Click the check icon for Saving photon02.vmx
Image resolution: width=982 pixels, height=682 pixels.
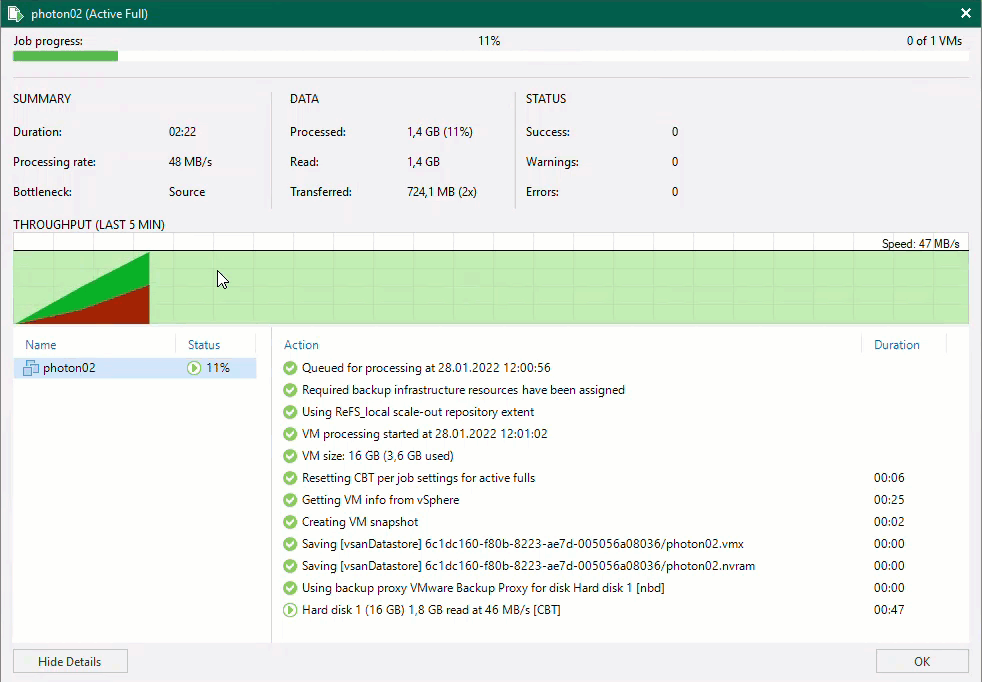[x=290, y=544]
